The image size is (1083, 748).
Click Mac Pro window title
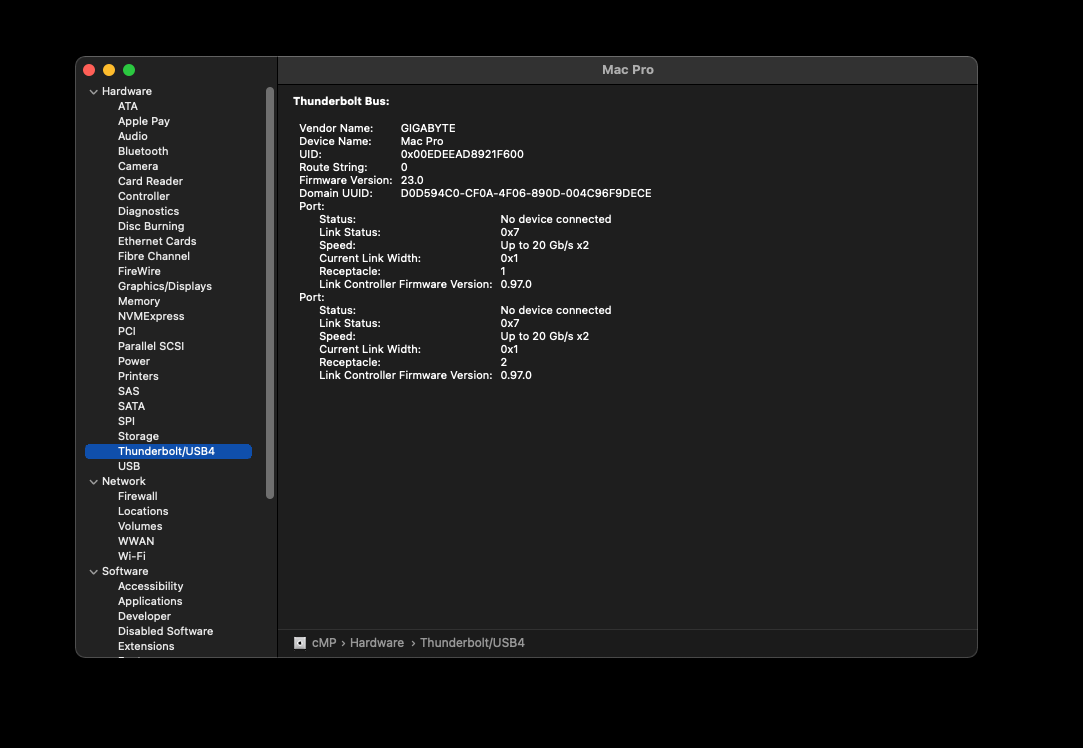pos(628,70)
